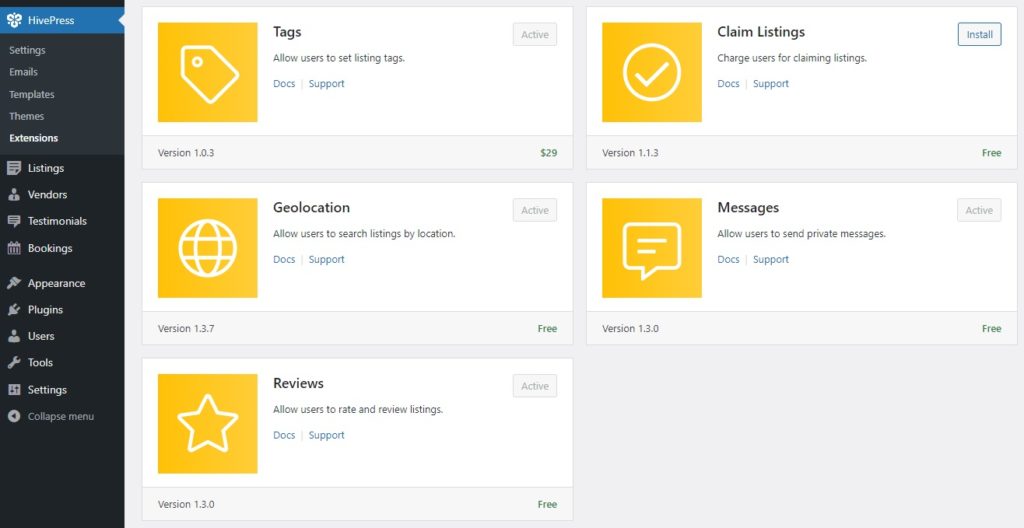
Task: Open Docs link for Messages extension
Action: point(728,260)
